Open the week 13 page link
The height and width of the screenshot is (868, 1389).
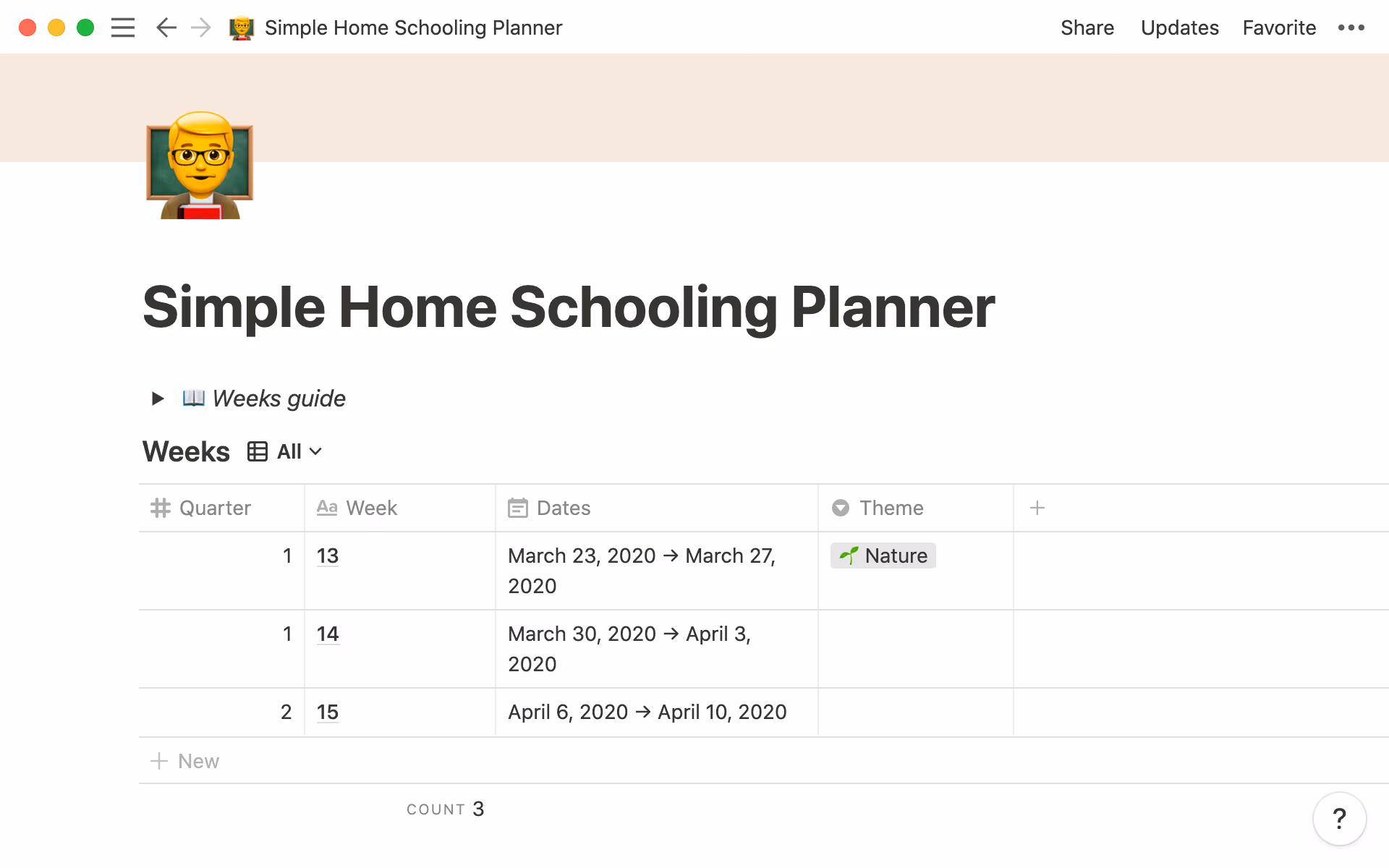click(328, 556)
